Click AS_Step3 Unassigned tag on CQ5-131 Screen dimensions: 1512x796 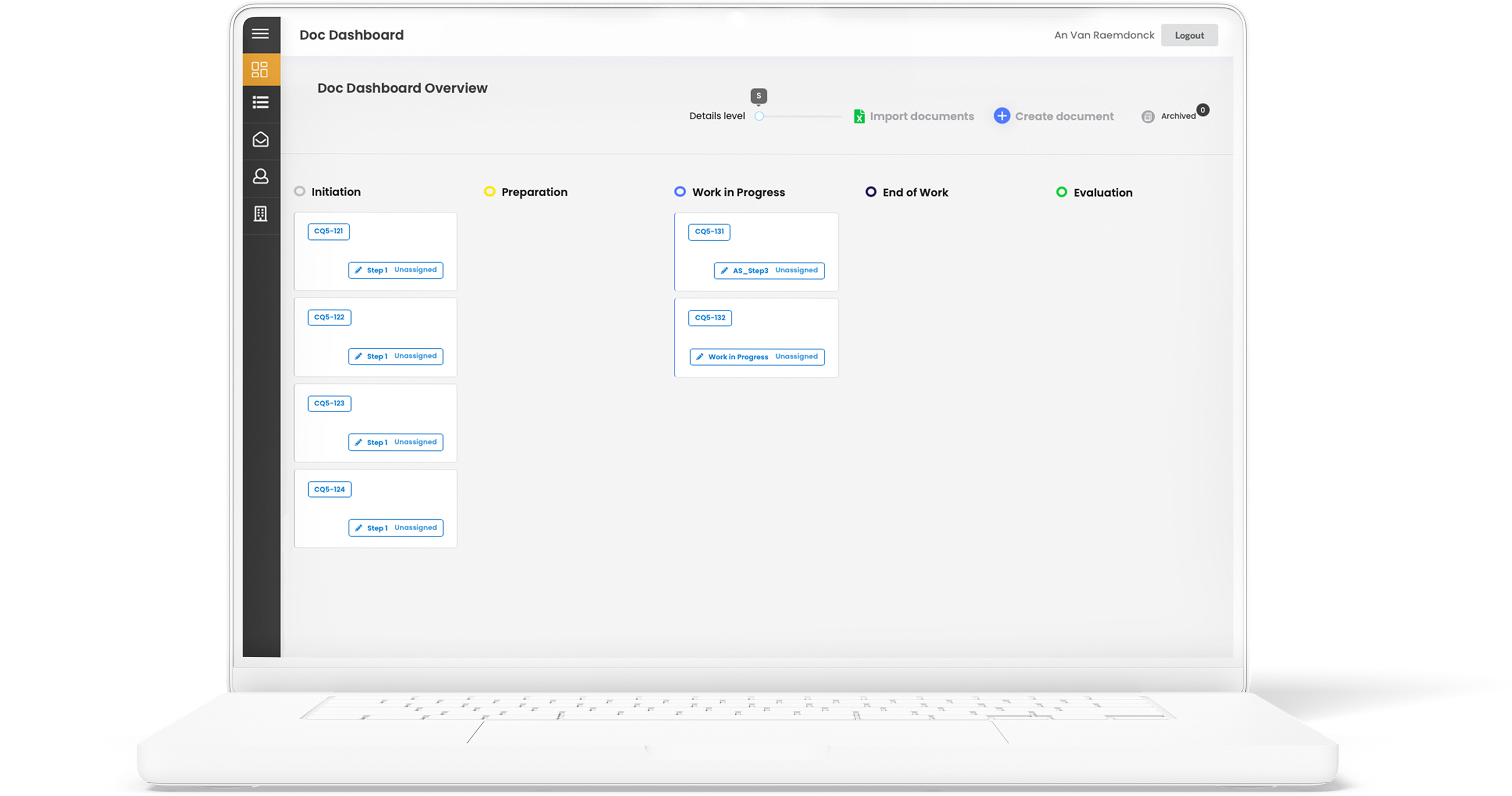coord(769,270)
